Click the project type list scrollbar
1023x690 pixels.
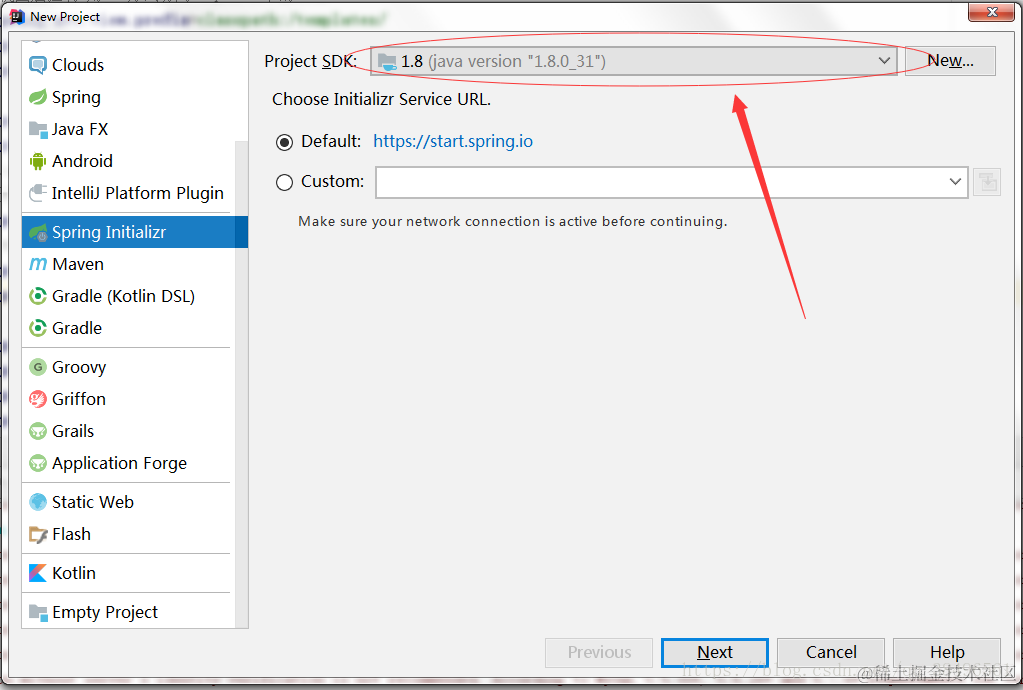coord(241,385)
